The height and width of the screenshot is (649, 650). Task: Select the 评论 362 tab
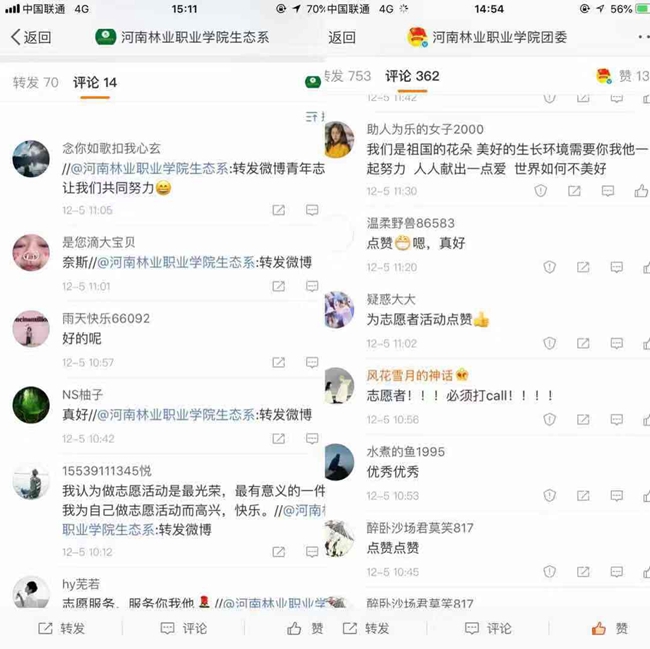pyautogui.click(x=412, y=76)
